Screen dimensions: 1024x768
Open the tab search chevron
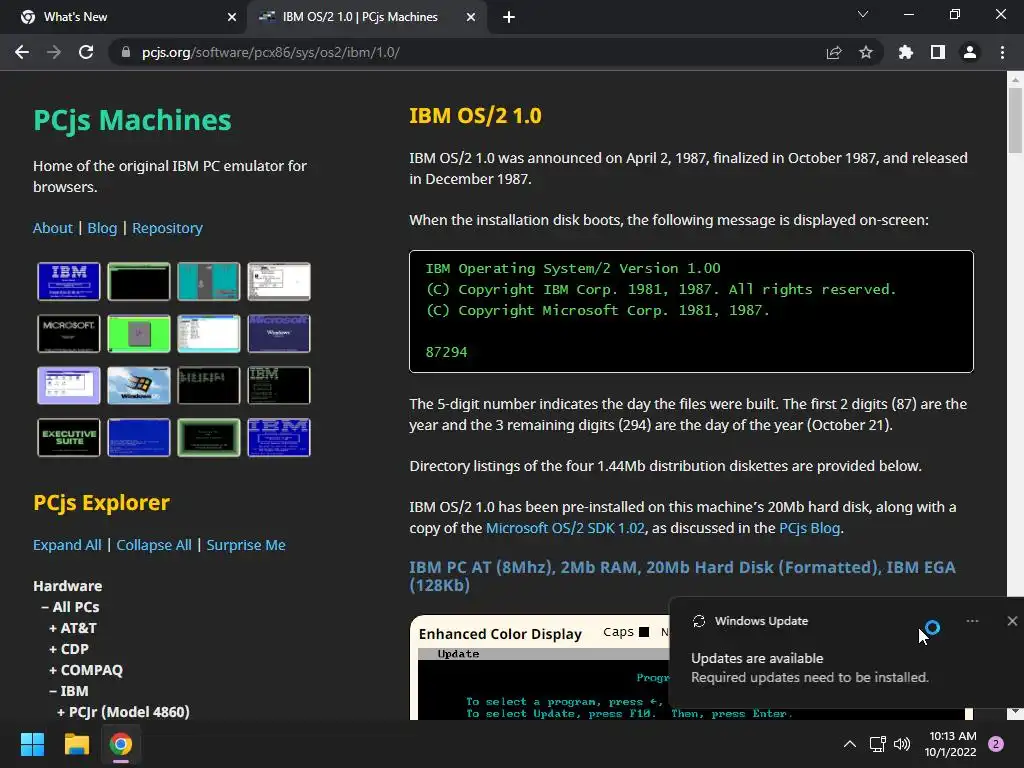tap(863, 14)
